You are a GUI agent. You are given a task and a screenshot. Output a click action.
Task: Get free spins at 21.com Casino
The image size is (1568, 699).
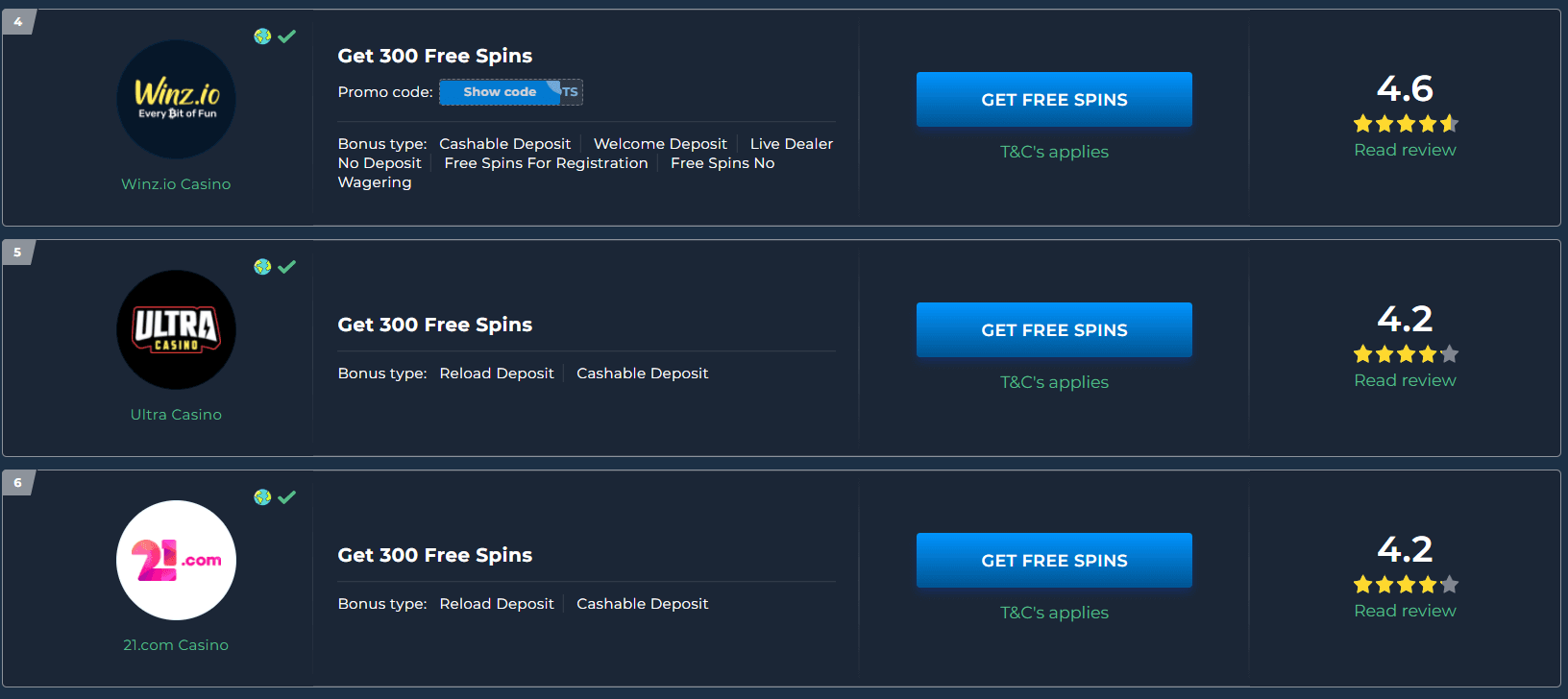[x=1054, y=561]
